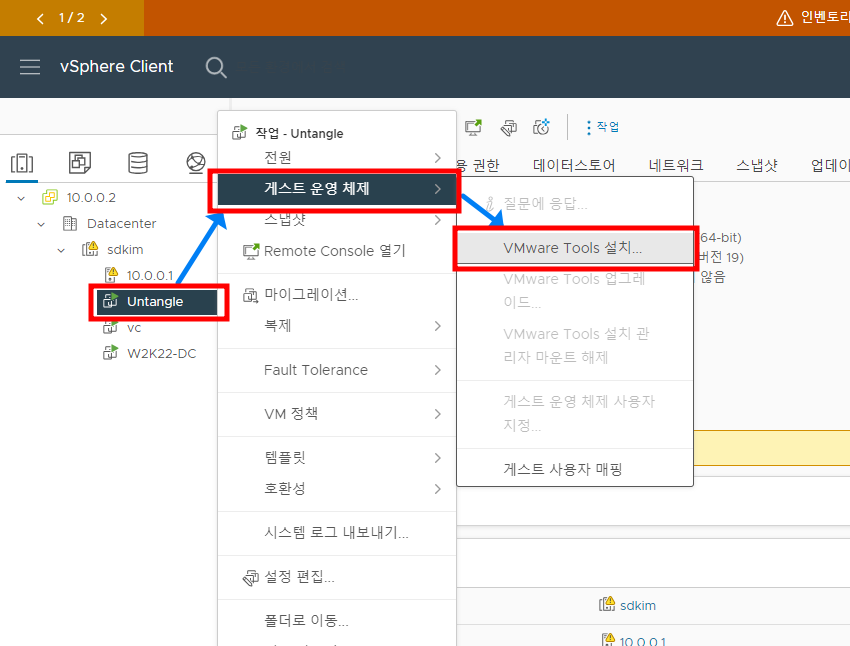Click the W2K22-DC VM icon
Viewport: 850px width, 646px height.
tap(110, 353)
